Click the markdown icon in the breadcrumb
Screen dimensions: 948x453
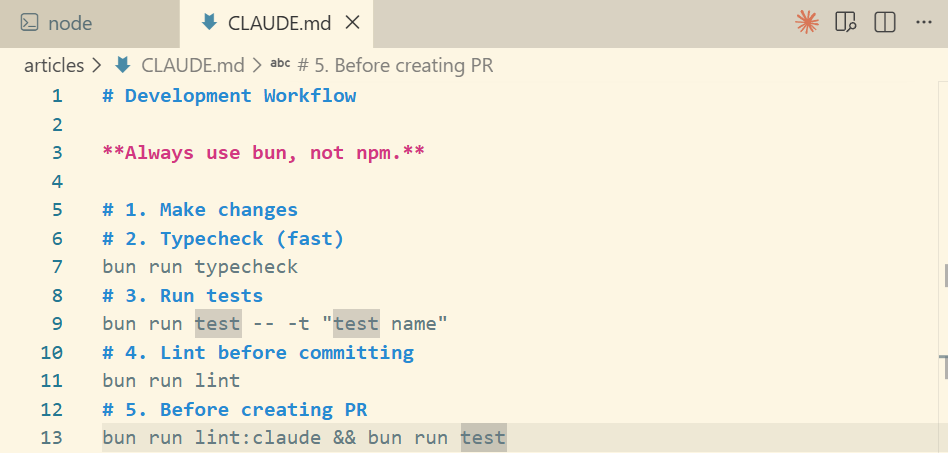123,65
